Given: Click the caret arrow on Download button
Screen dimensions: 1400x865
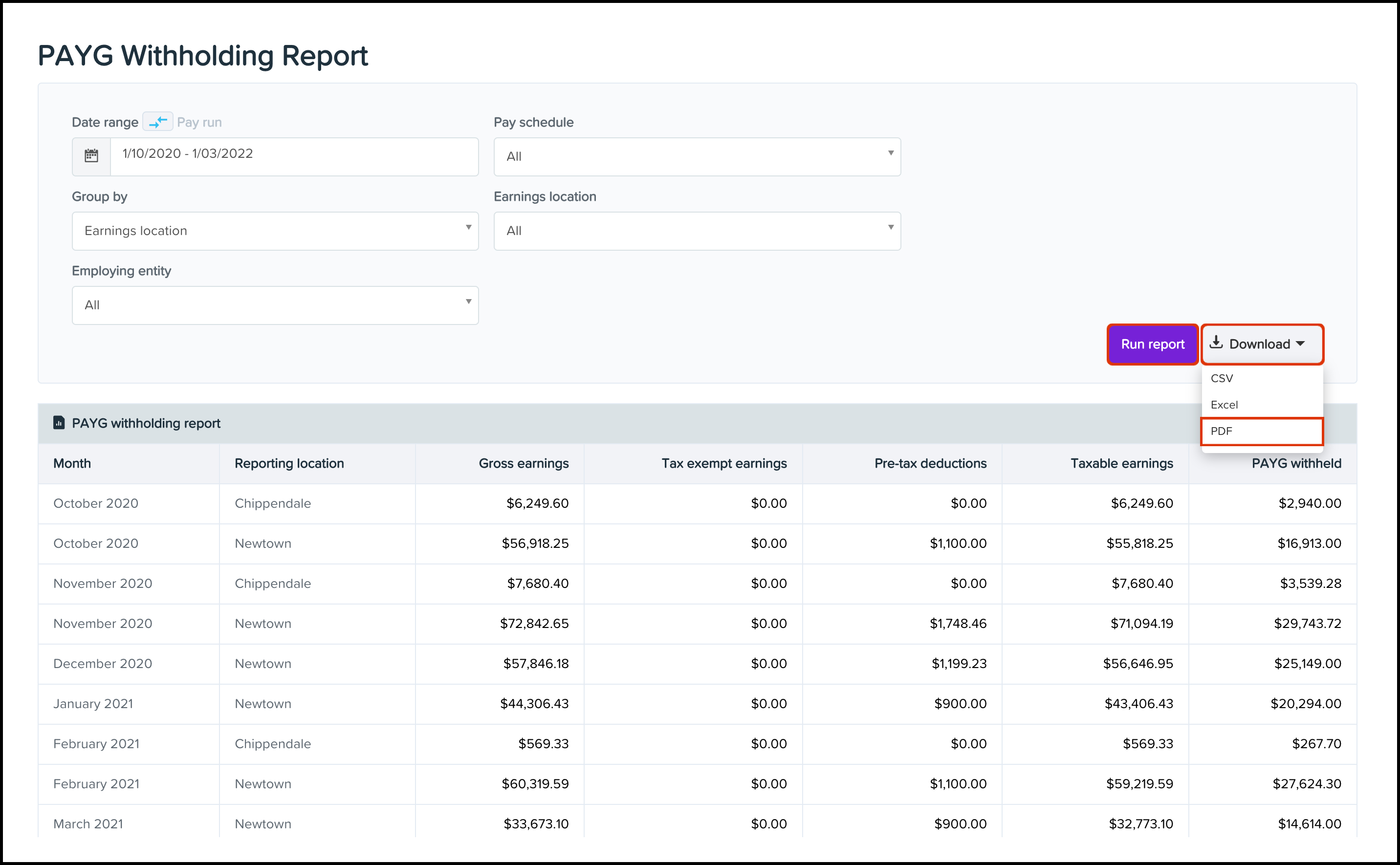Looking at the screenshot, I should click(1300, 344).
